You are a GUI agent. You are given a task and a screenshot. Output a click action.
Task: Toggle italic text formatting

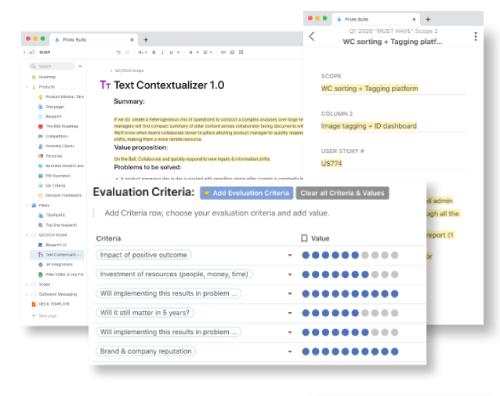[x=162, y=52]
